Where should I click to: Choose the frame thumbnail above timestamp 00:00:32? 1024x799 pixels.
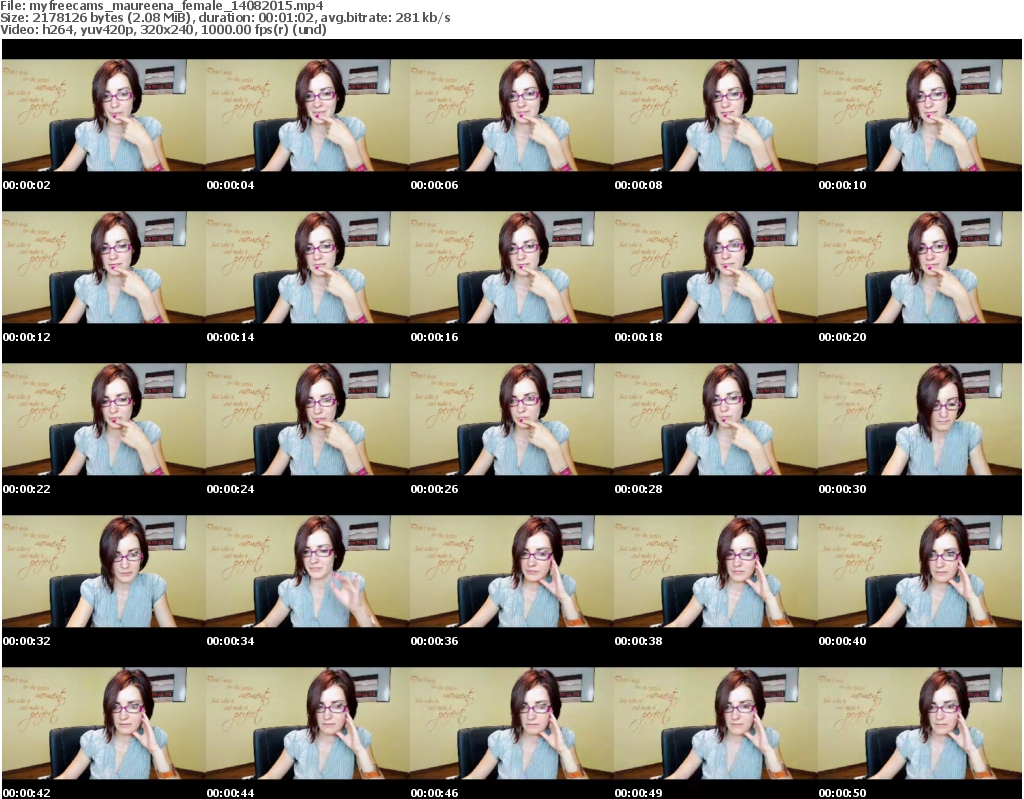(104, 572)
